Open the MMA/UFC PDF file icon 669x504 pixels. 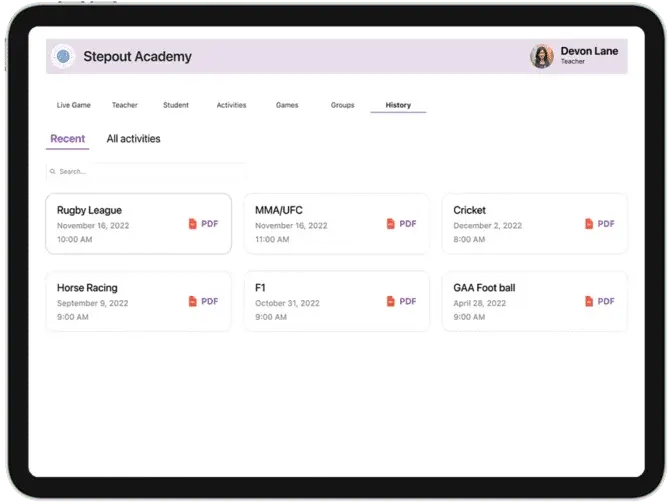tap(391, 224)
